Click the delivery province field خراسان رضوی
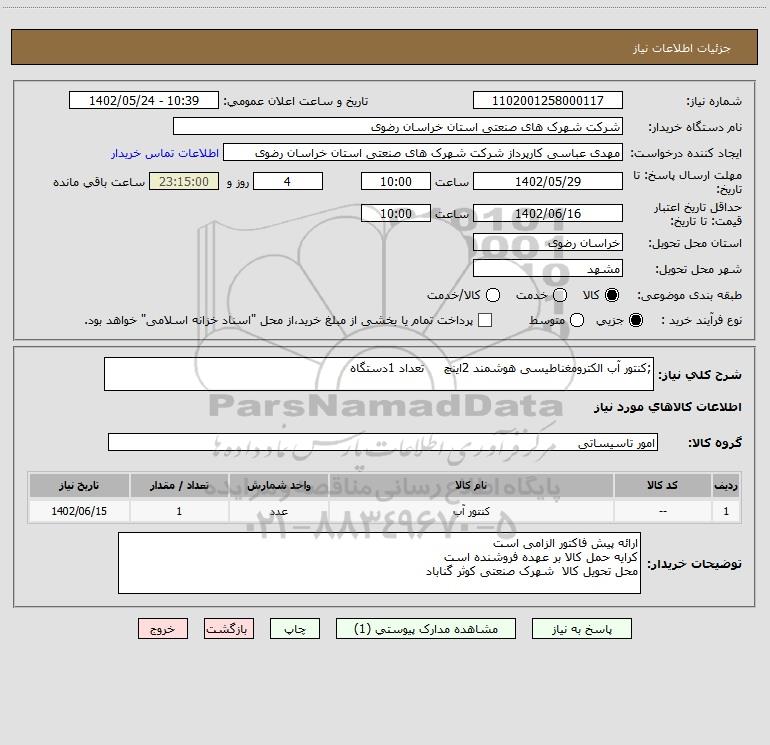Image resolution: width=770 pixels, height=745 pixels. [548, 242]
